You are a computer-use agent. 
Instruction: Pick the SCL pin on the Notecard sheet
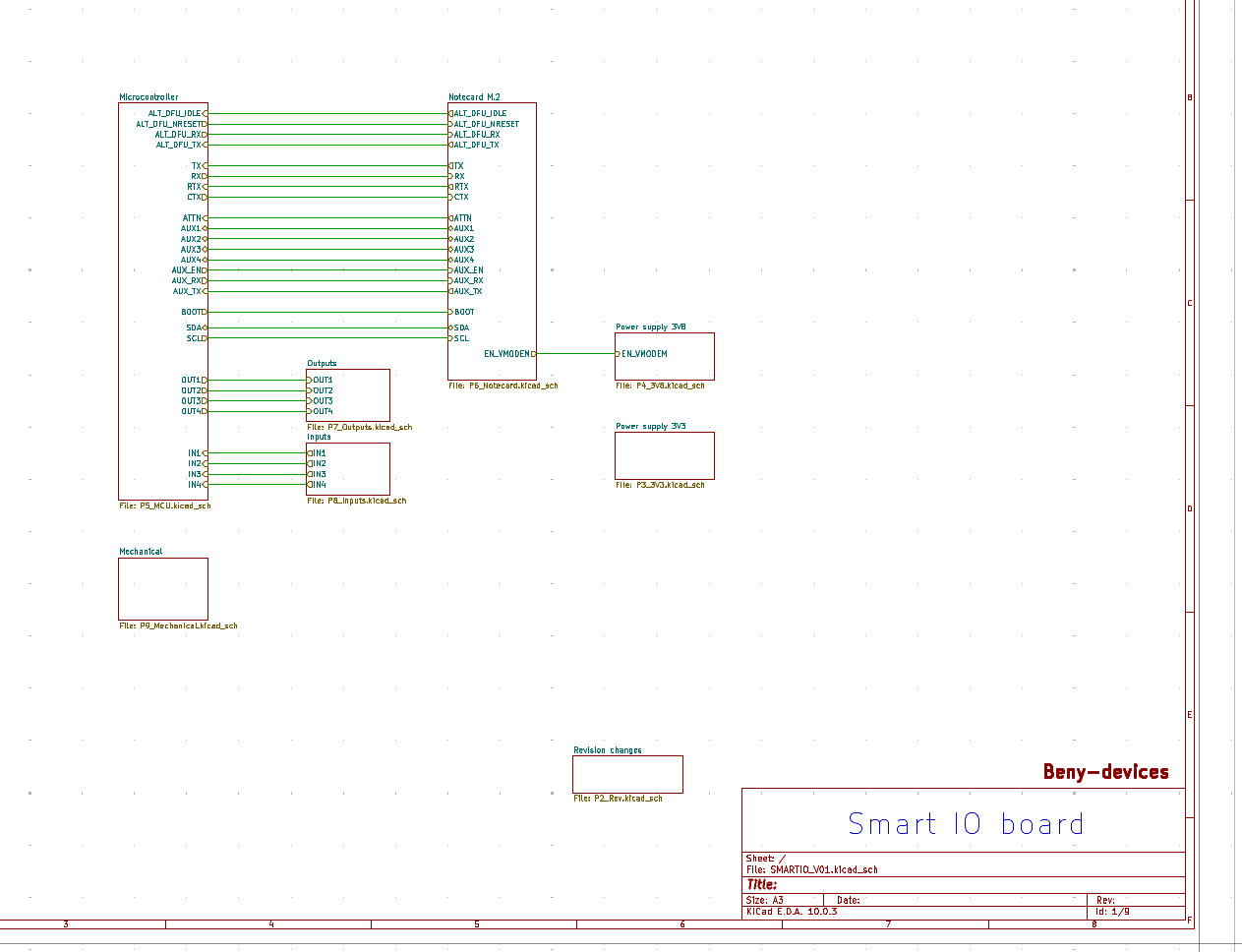pyautogui.click(x=459, y=339)
